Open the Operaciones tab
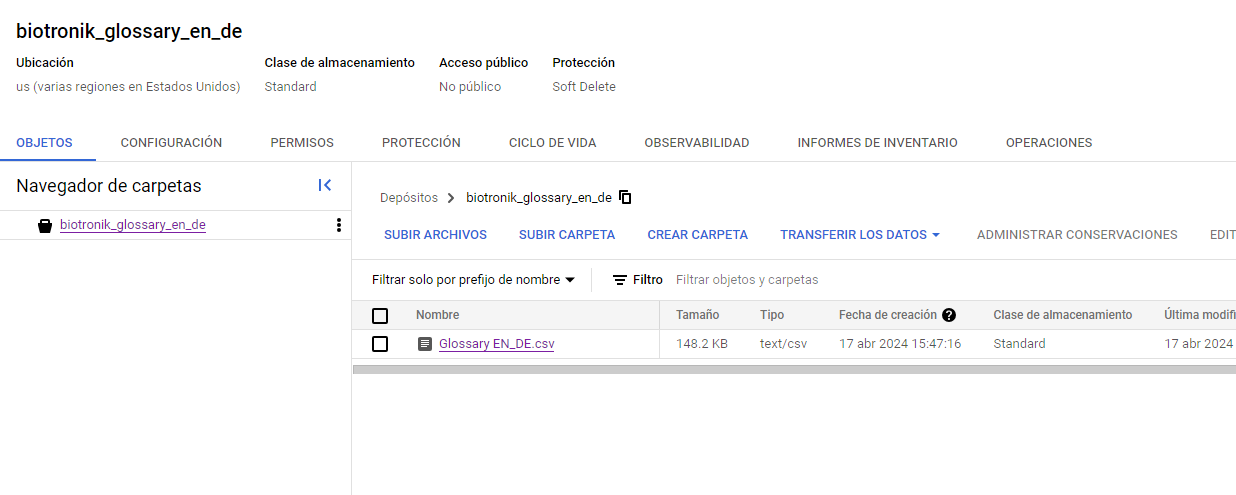Image resolution: width=1236 pixels, height=495 pixels. [1049, 143]
